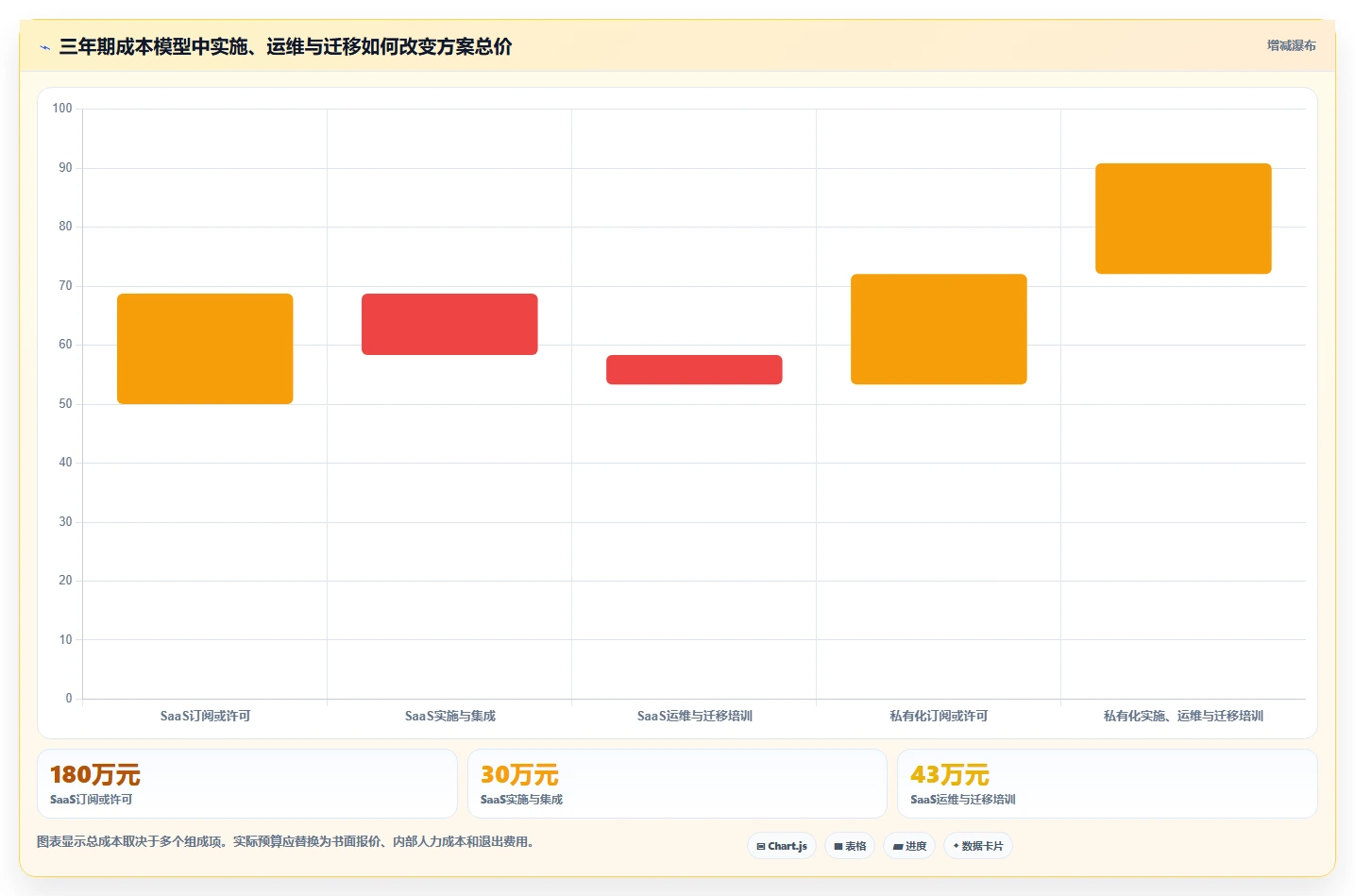The width and height of the screenshot is (1355, 896).
Task: Click the SaaS订阅或许可 orange bar
Action: [x=205, y=348]
